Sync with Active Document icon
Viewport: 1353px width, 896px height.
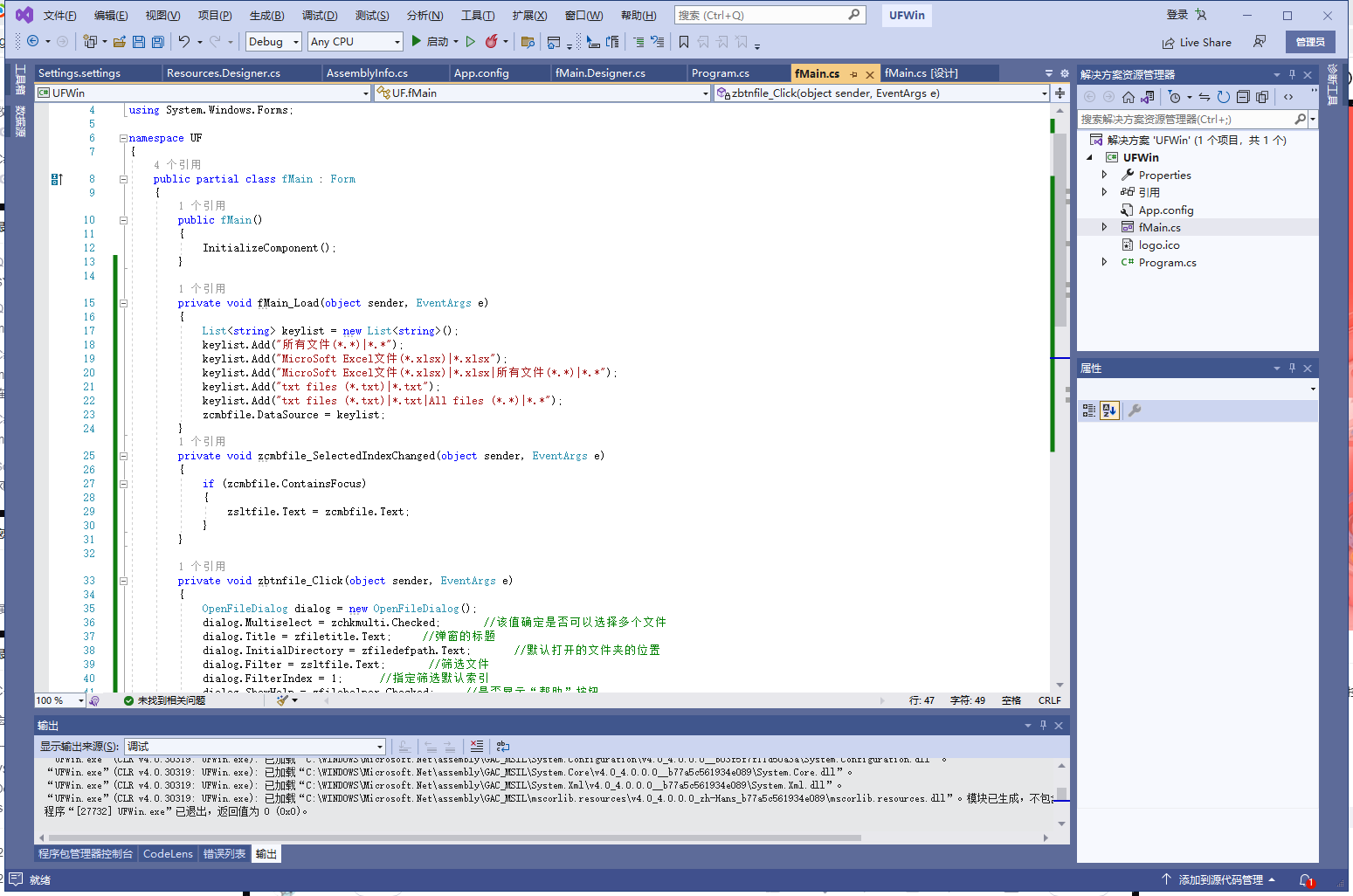(x=1205, y=97)
